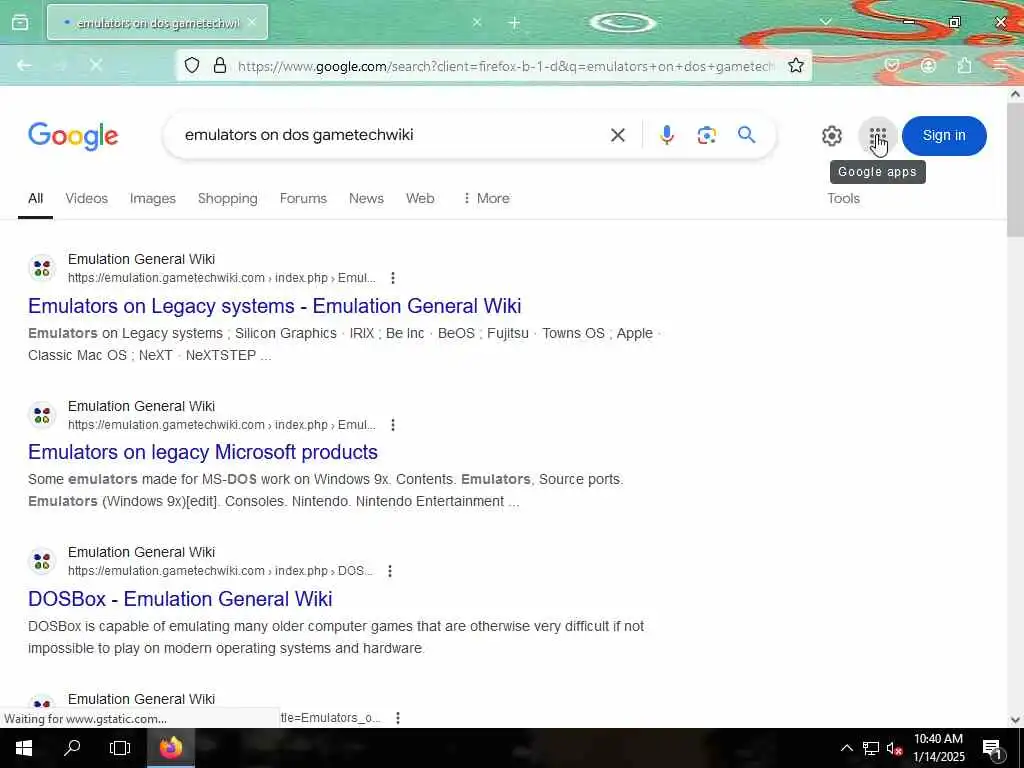Open Task View on taskbar
1024x768 pixels.
[x=120, y=748]
